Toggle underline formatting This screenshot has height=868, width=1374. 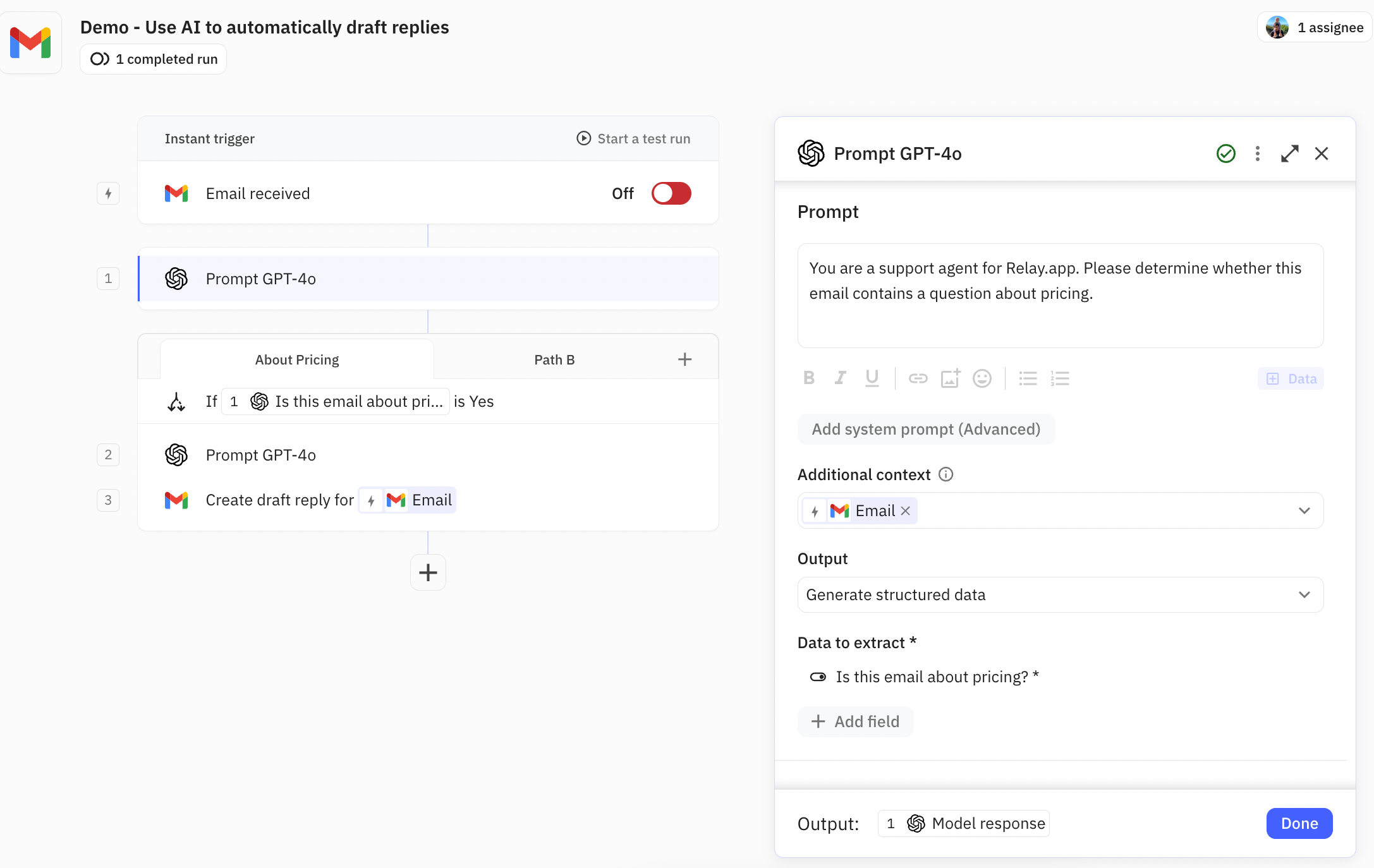(x=872, y=378)
